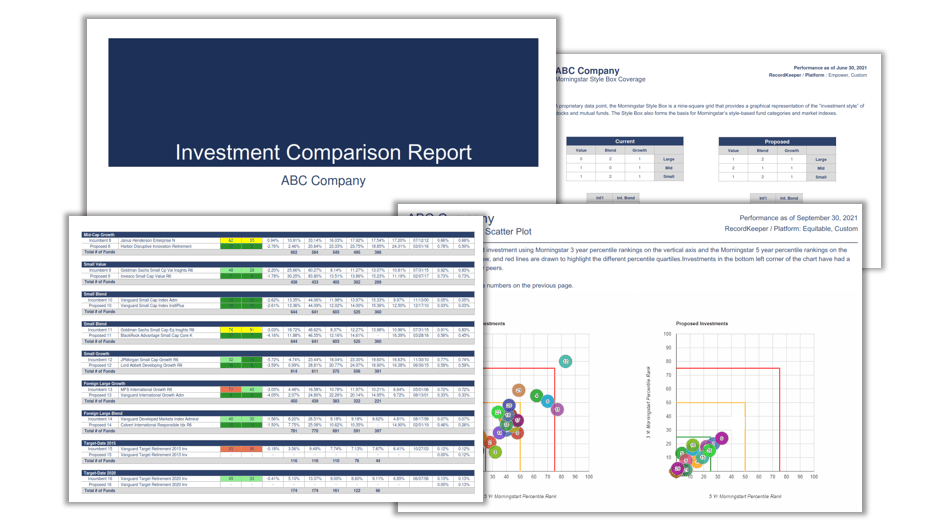Viewport: 927px width, 526px height.
Task: Select the teal top-right scatter point in Incumbent chart
Action: (566, 361)
